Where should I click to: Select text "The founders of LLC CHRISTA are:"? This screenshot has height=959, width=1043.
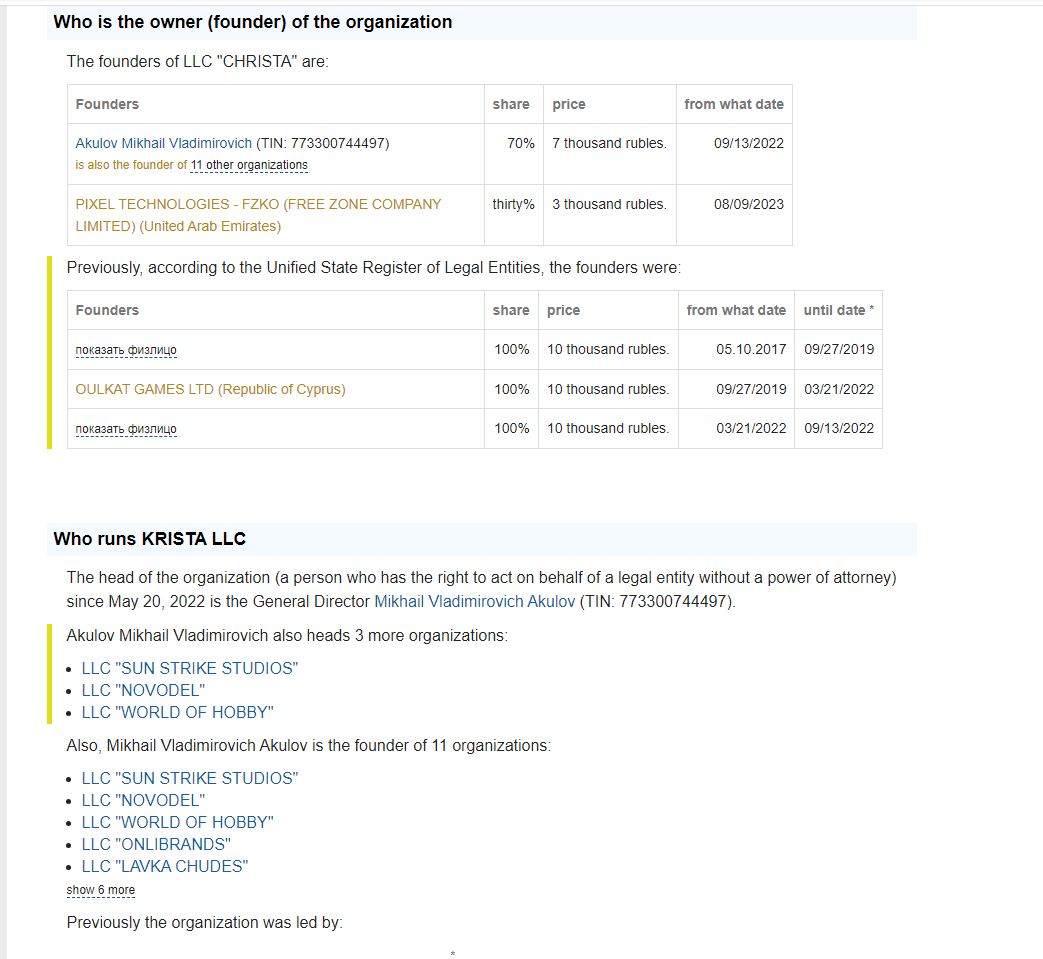point(198,61)
